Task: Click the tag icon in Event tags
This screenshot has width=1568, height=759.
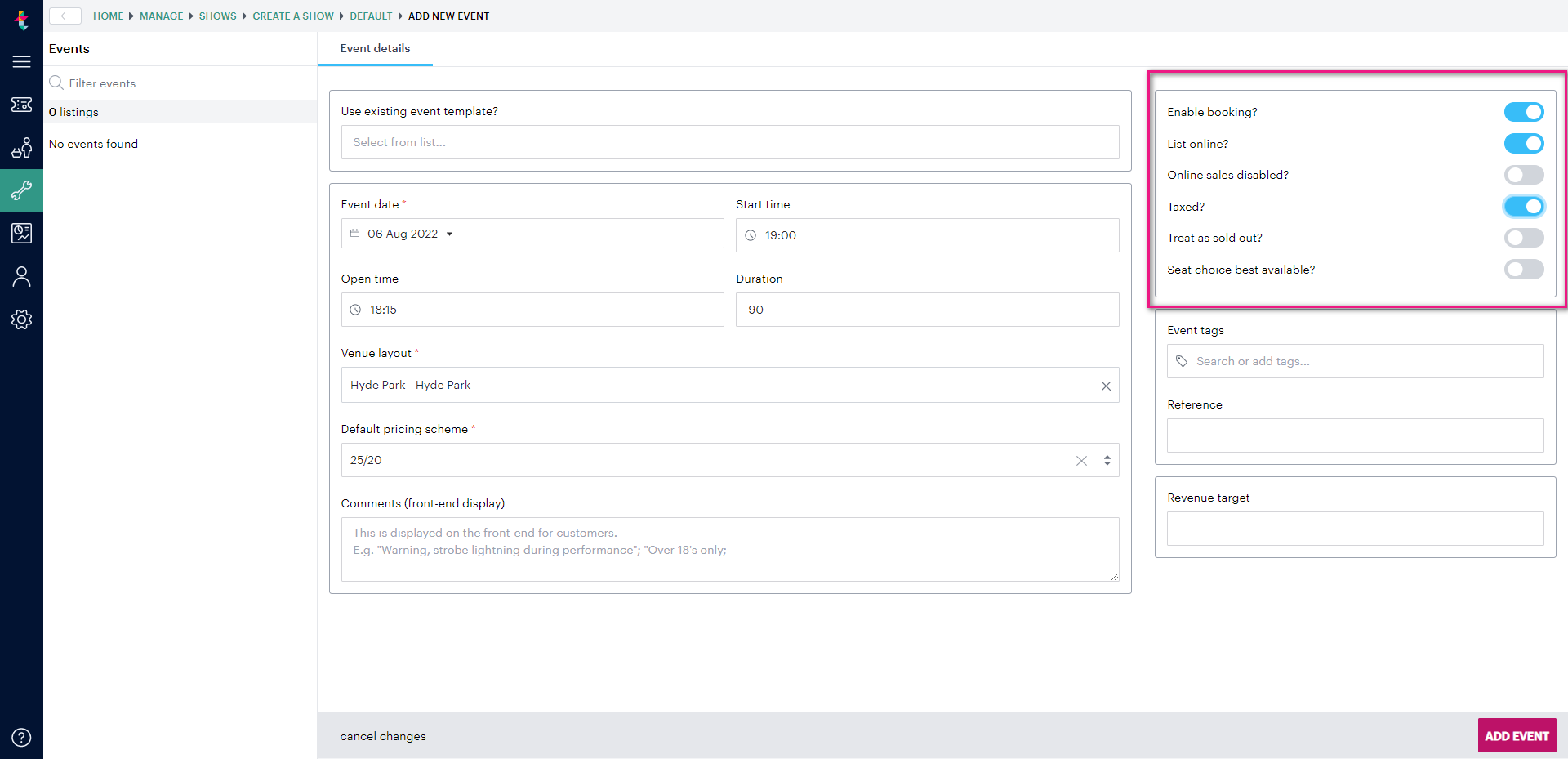Action: coord(1182,361)
